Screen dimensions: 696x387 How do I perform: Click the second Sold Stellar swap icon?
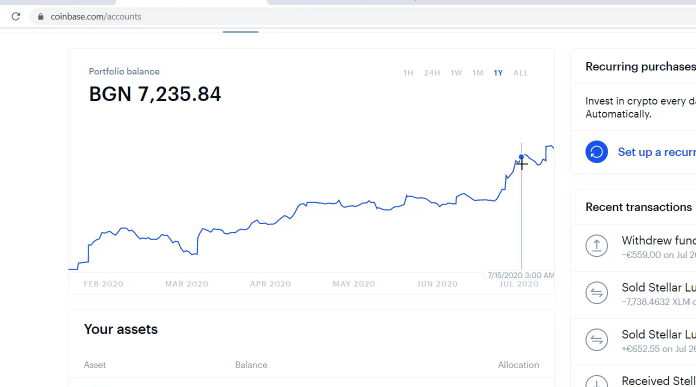pyautogui.click(x=596, y=340)
